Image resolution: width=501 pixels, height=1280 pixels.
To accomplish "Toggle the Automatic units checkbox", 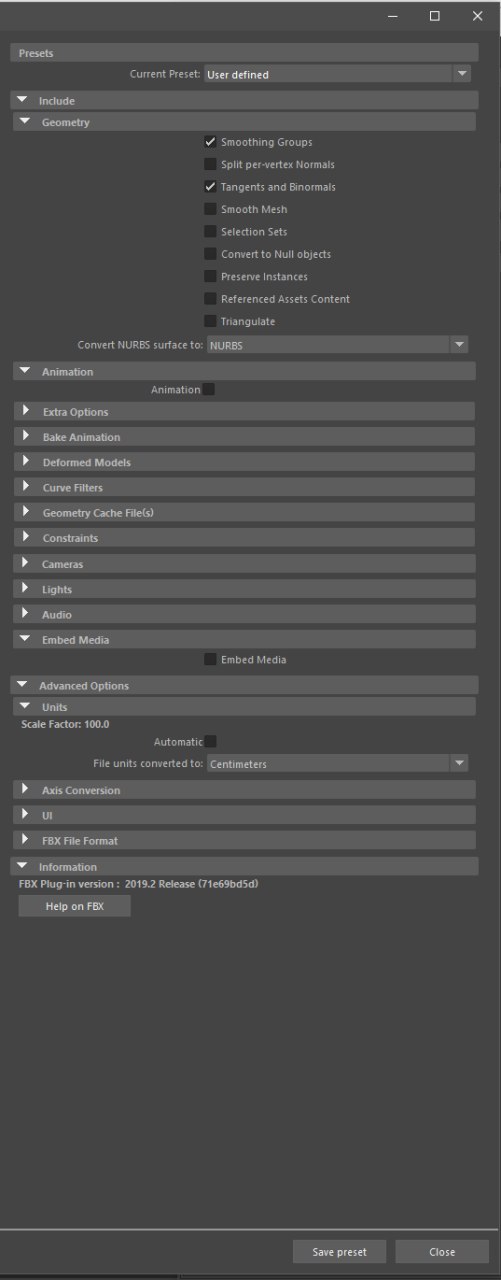I will [210, 741].
